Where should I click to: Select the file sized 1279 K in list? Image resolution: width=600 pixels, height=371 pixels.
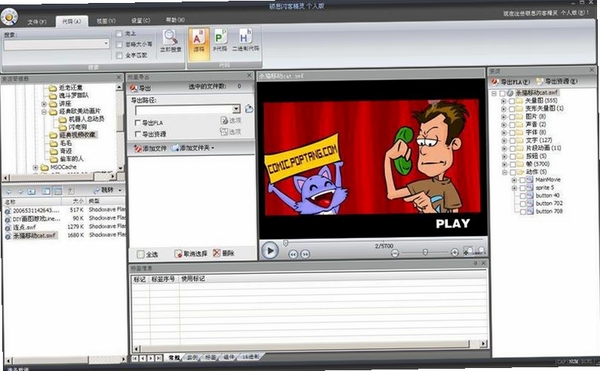click(x=64, y=227)
